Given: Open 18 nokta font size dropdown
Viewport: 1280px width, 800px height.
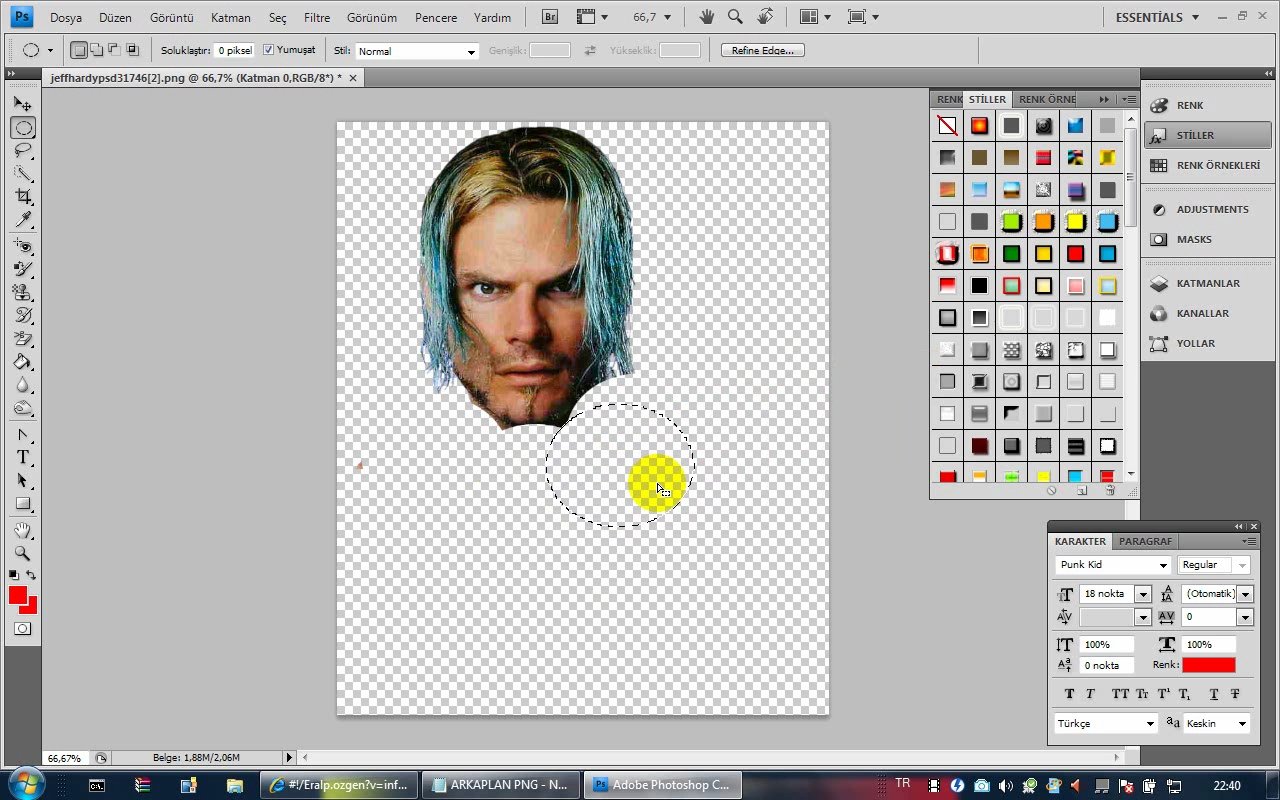Looking at the screenshot, I should pos(1143,594).
